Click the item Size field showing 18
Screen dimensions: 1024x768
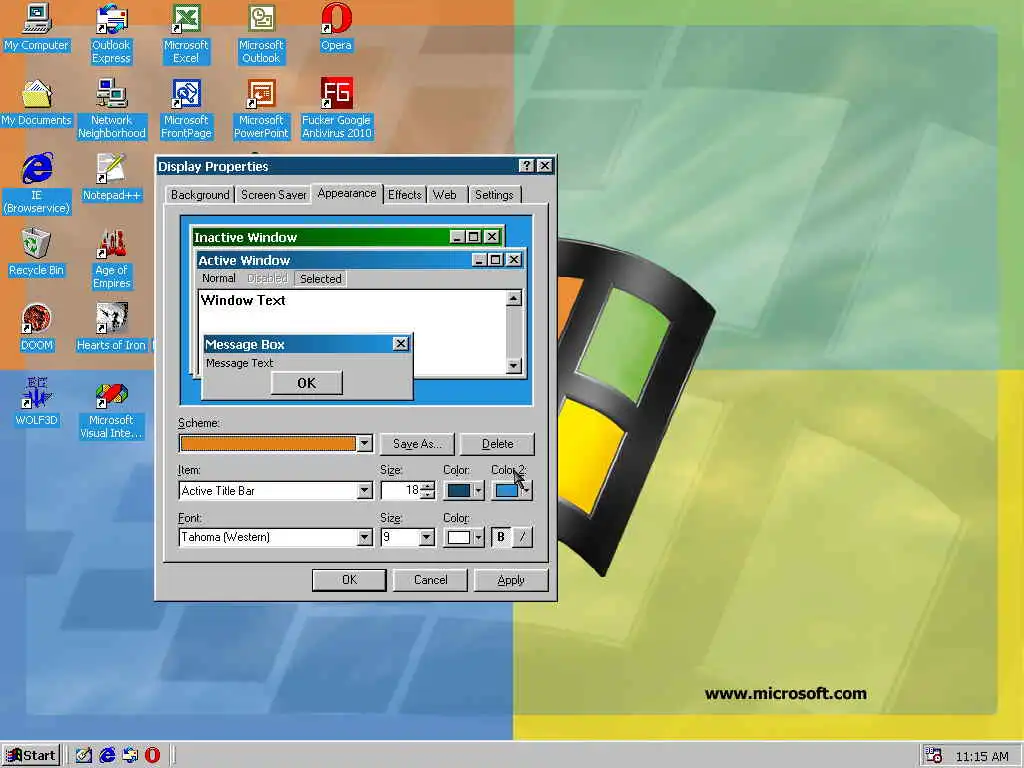(401, 490)
